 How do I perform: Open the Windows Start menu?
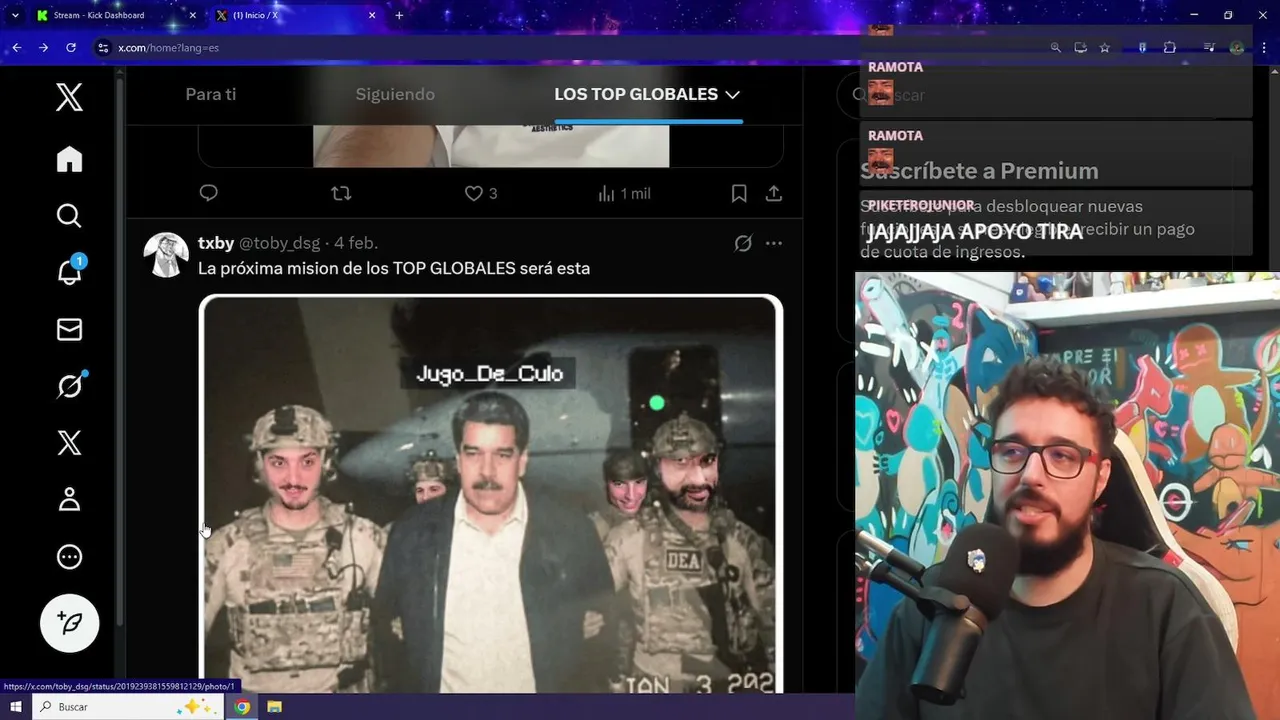[16, 707]
